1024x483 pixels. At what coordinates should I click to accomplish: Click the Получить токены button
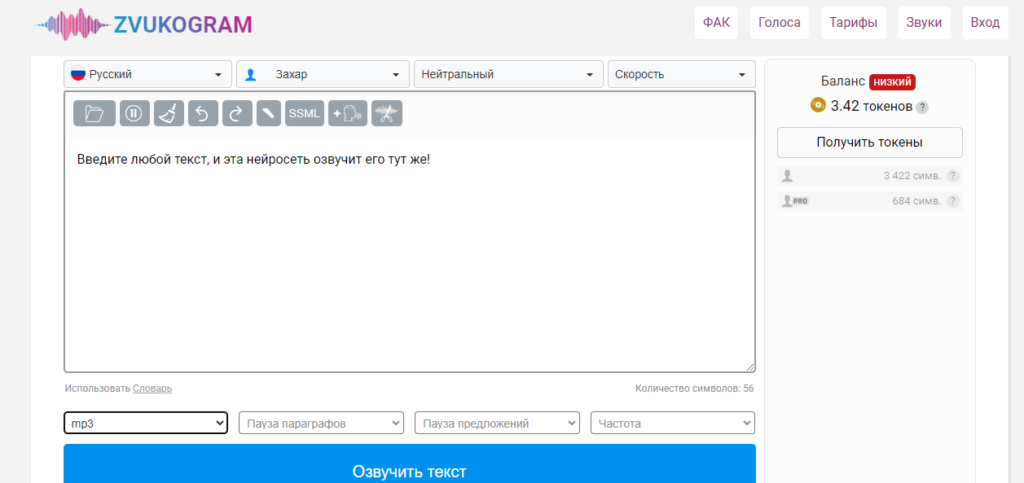[x=869, y=142]
